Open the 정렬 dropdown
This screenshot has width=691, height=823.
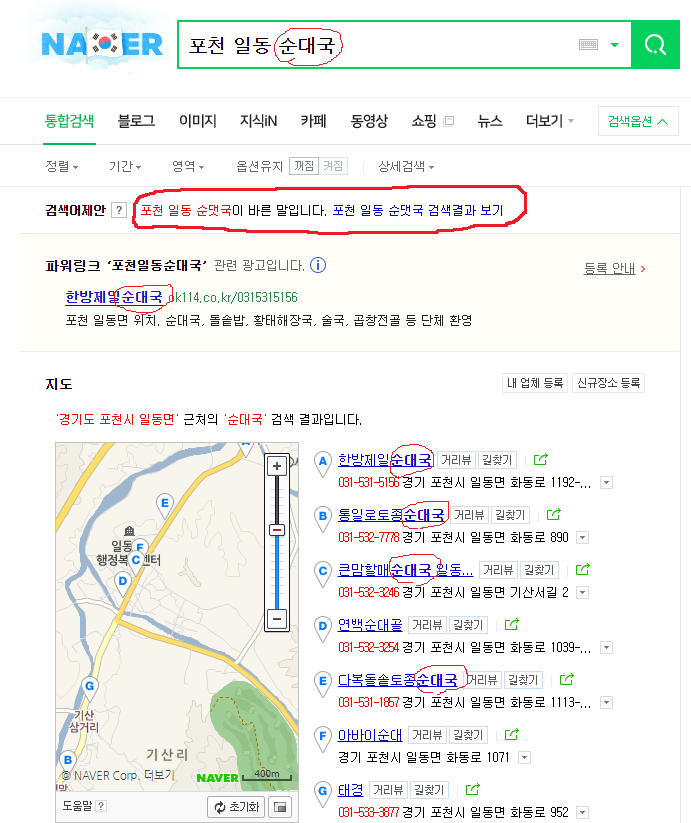[61, 166]
